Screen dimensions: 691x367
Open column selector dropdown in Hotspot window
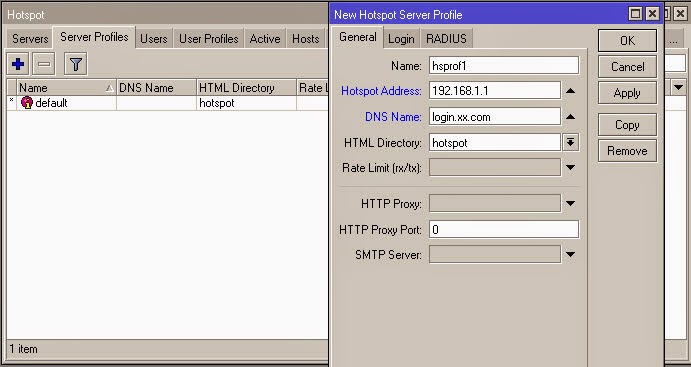(x=679, y=88)
